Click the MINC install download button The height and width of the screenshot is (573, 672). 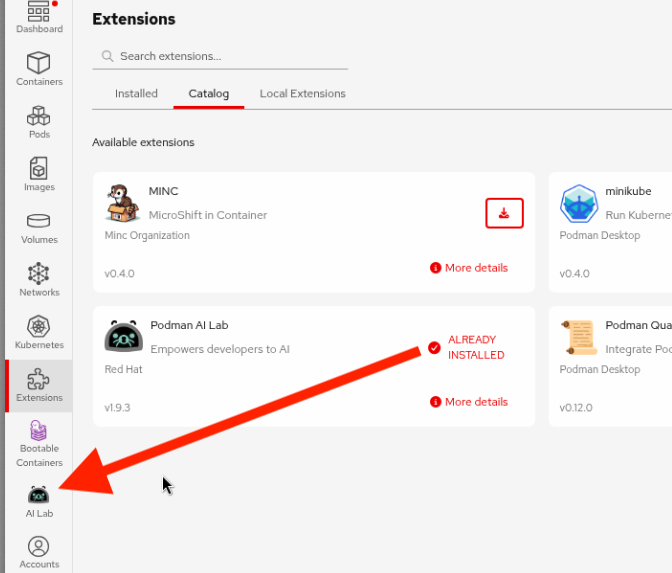coord(504,213)
